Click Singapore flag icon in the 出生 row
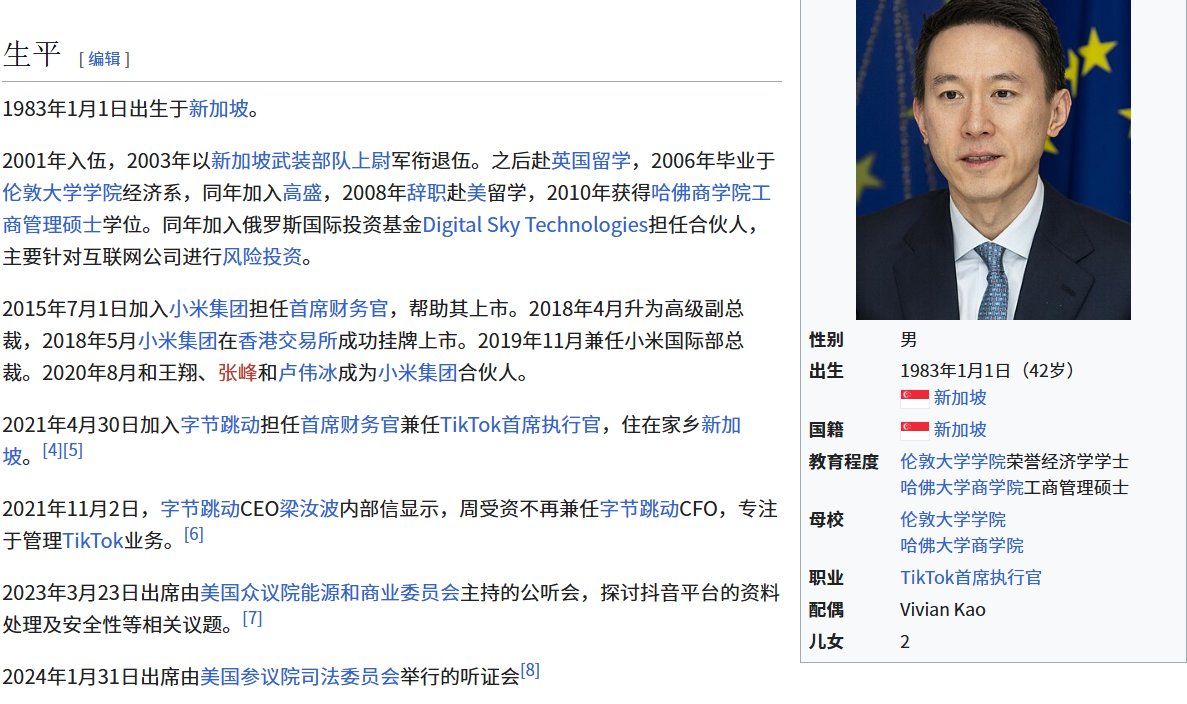The width and height of the screenshot is (1187, 704). coord(914,398)
